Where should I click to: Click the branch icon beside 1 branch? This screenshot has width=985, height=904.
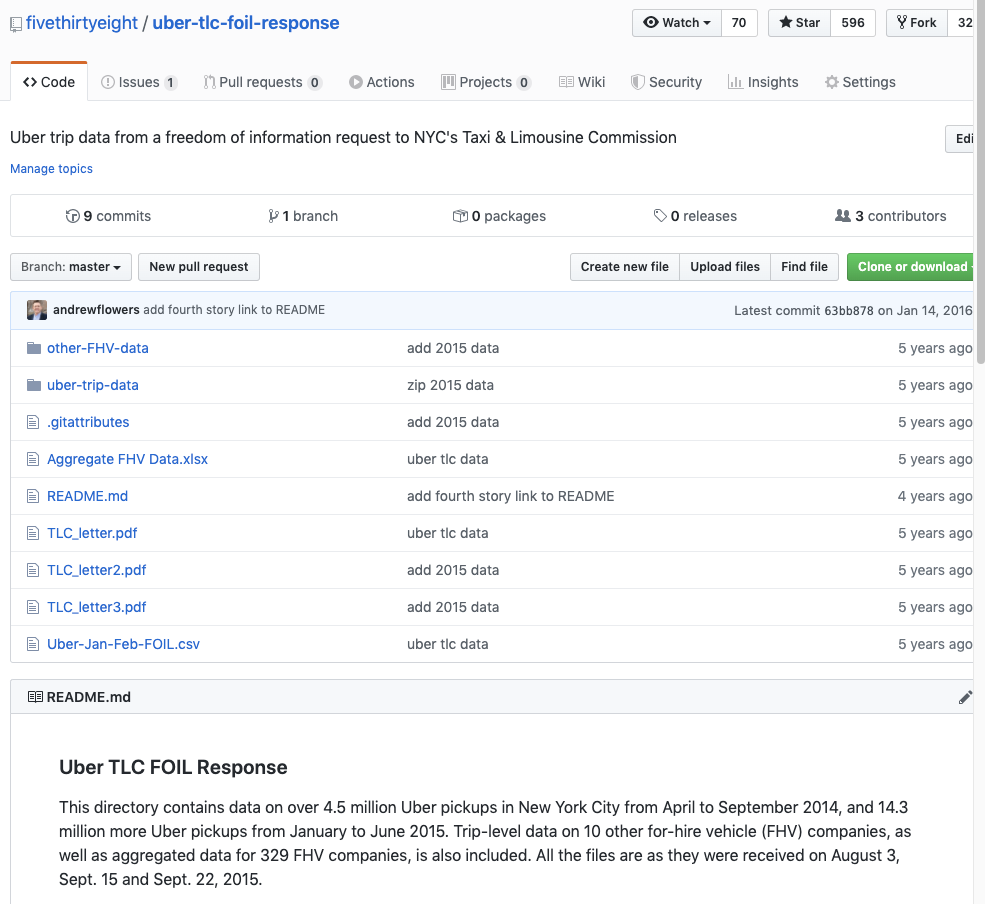click(x=273, y=216)
